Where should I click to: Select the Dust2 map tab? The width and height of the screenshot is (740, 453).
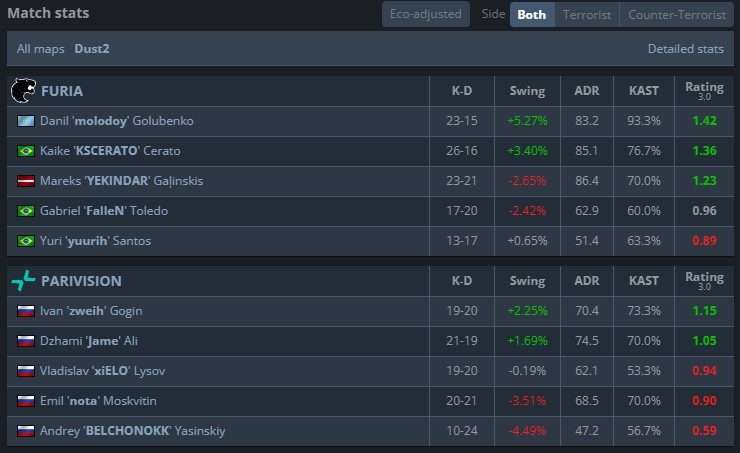point(92,48)
